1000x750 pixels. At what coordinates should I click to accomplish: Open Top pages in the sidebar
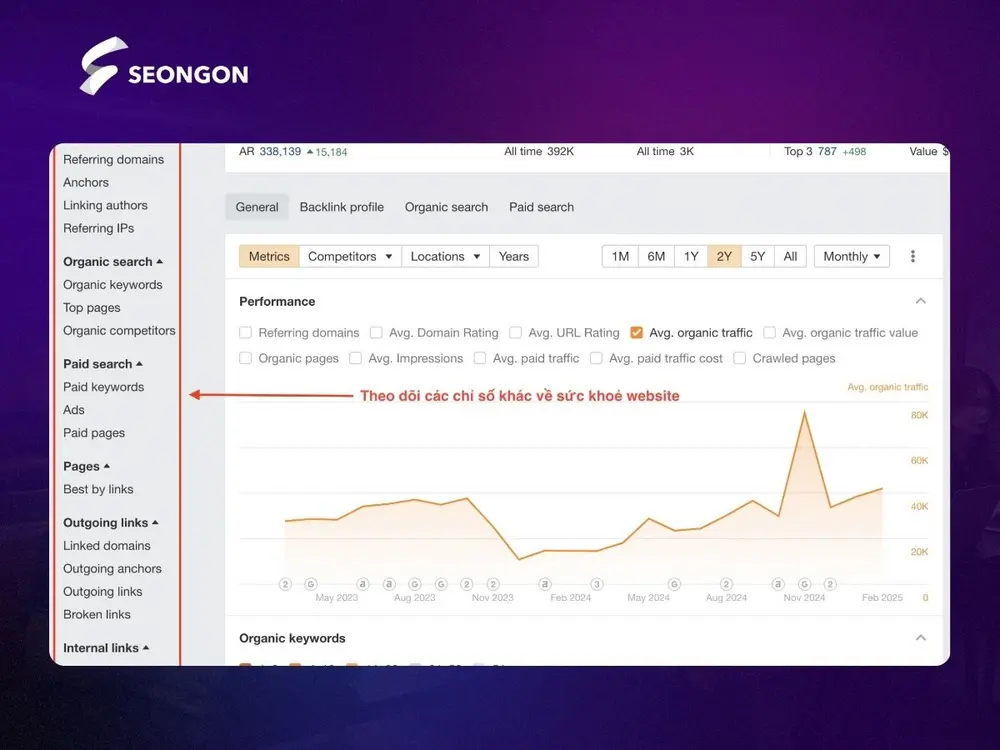point(92,308)
